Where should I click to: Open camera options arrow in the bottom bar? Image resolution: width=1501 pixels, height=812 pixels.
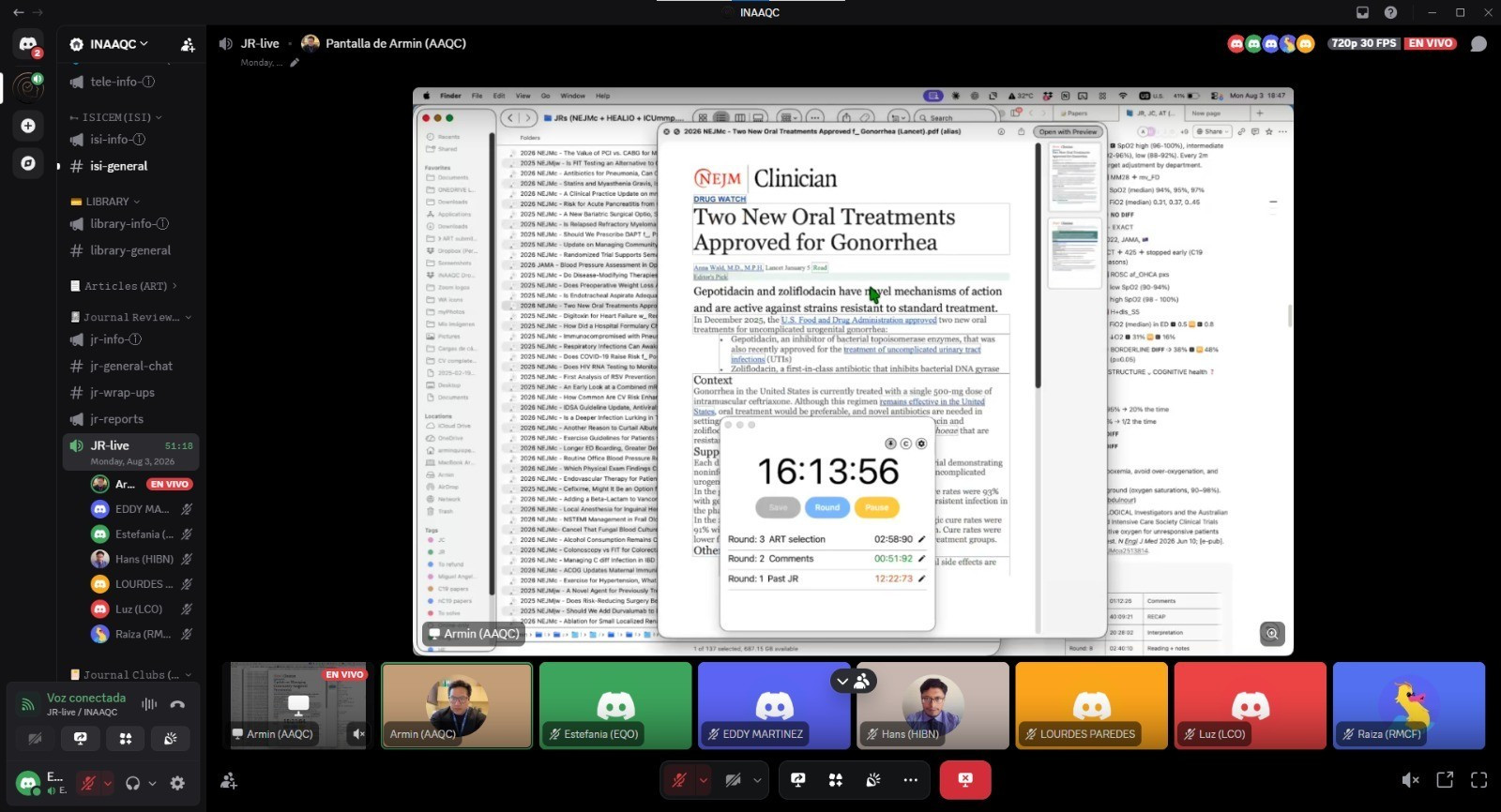pos(757,779)
